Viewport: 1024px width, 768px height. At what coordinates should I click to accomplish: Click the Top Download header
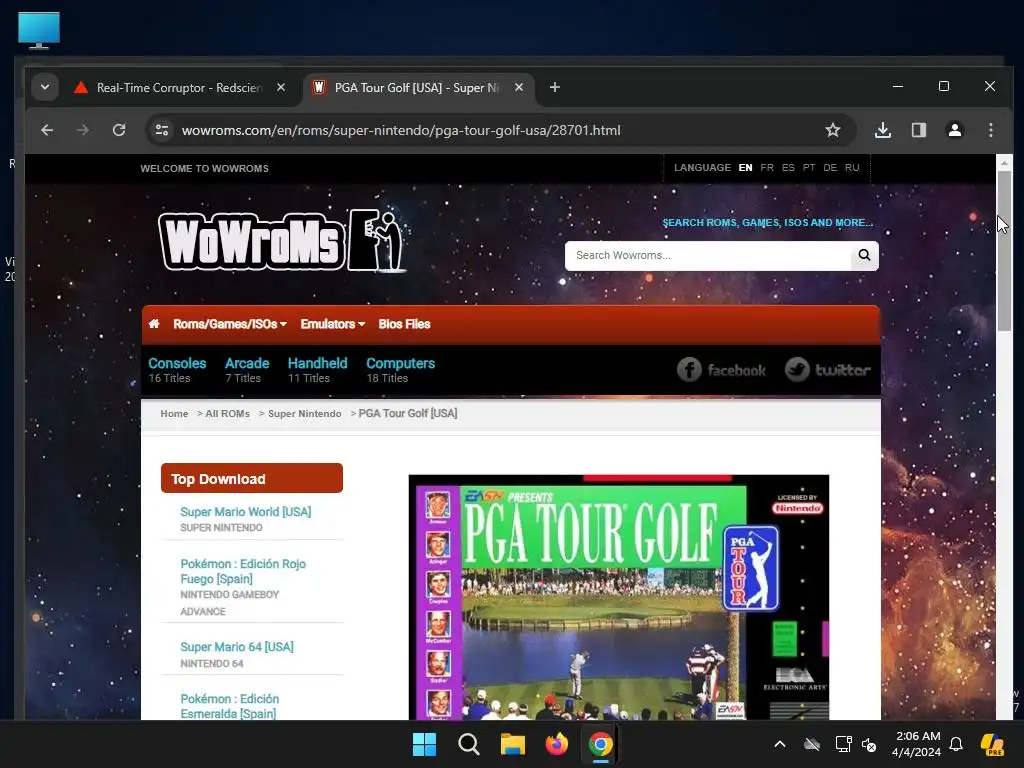pos(251,479)
